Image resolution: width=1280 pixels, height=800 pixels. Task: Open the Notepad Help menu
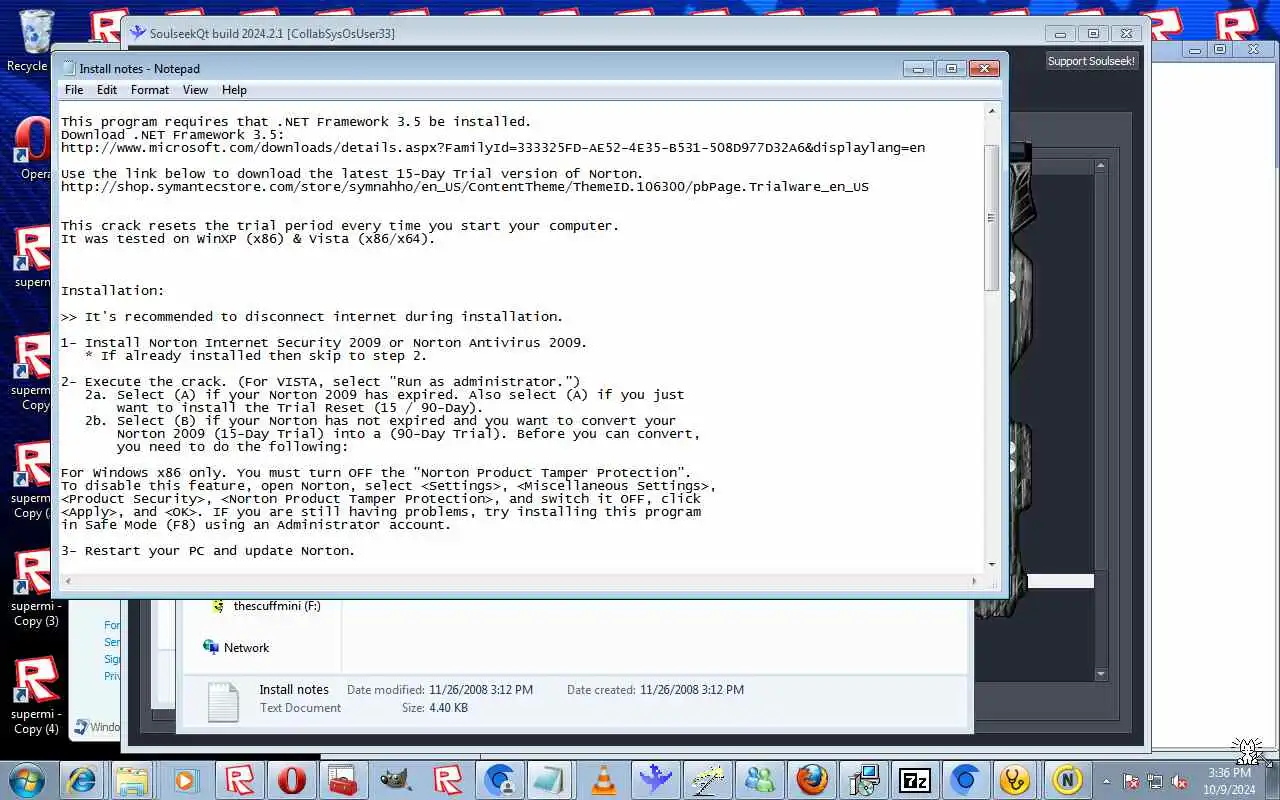tap(234, 90)
